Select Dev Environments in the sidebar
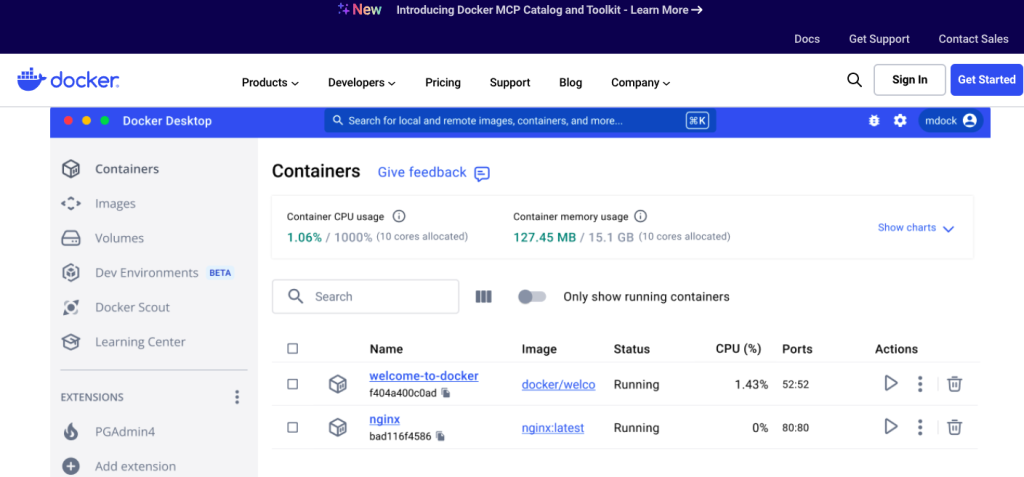The height and width of the screenshot is (477, 1024). (146, 272)
